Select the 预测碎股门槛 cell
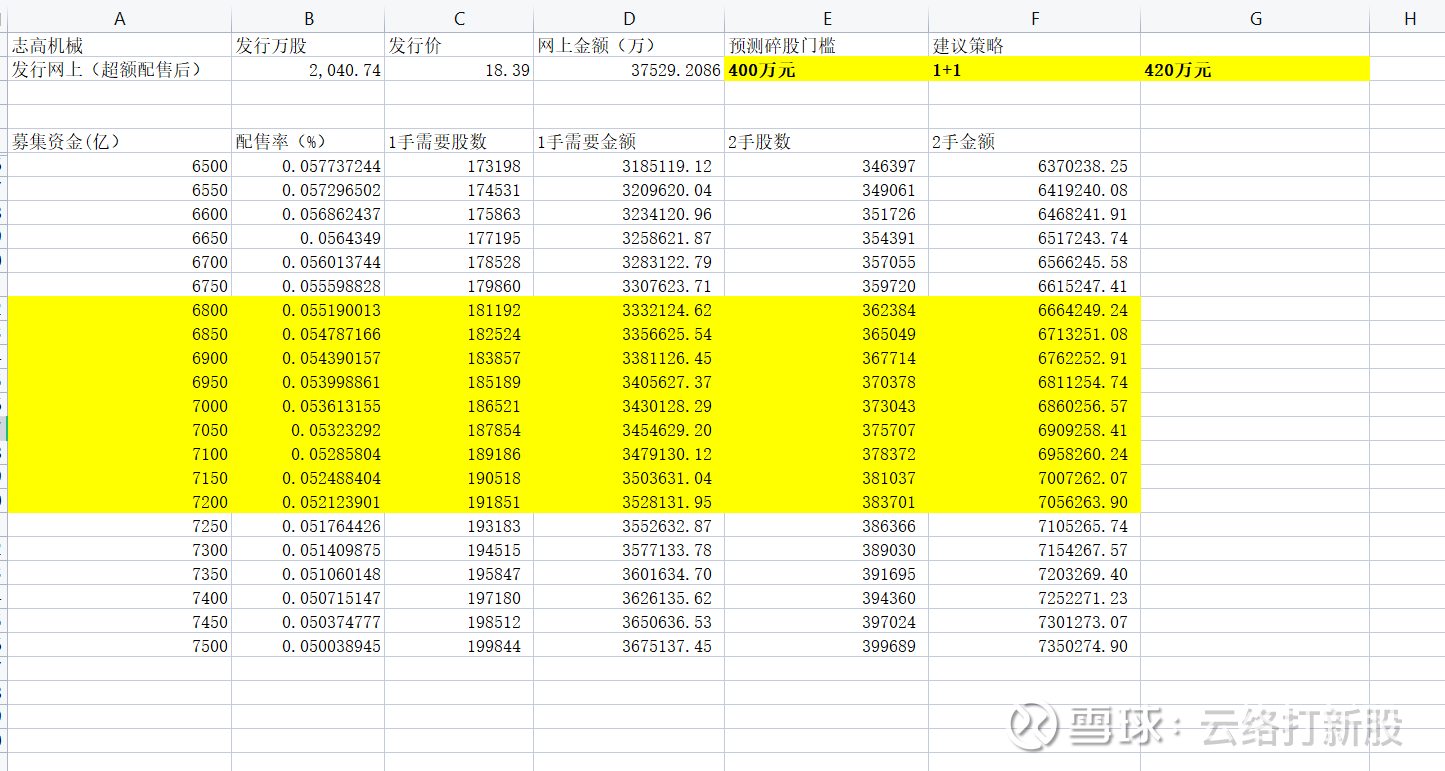Viewport: 1445px width, 771px height. point(827,45)
